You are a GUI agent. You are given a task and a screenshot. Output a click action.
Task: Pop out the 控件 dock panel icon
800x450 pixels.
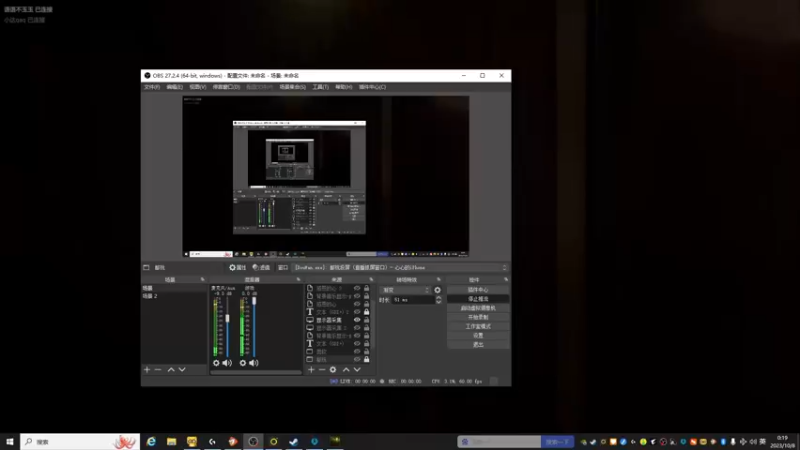point(506,280)
